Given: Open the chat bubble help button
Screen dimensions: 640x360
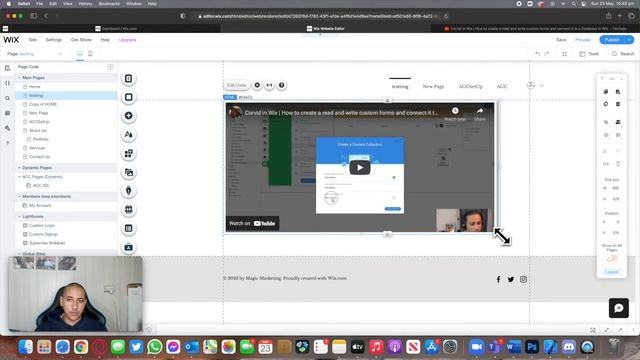Looking at the screenshot, I should [x=619, y=308].
